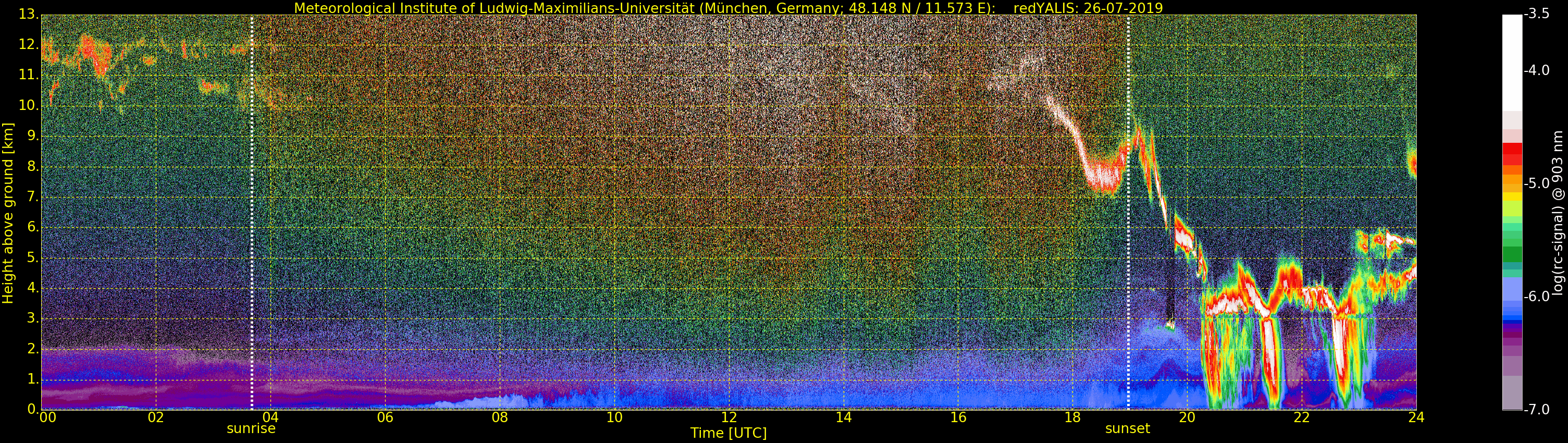
Task: Click the '5.' height tick label
Action: pyautogui.click(x=33, y=257)
